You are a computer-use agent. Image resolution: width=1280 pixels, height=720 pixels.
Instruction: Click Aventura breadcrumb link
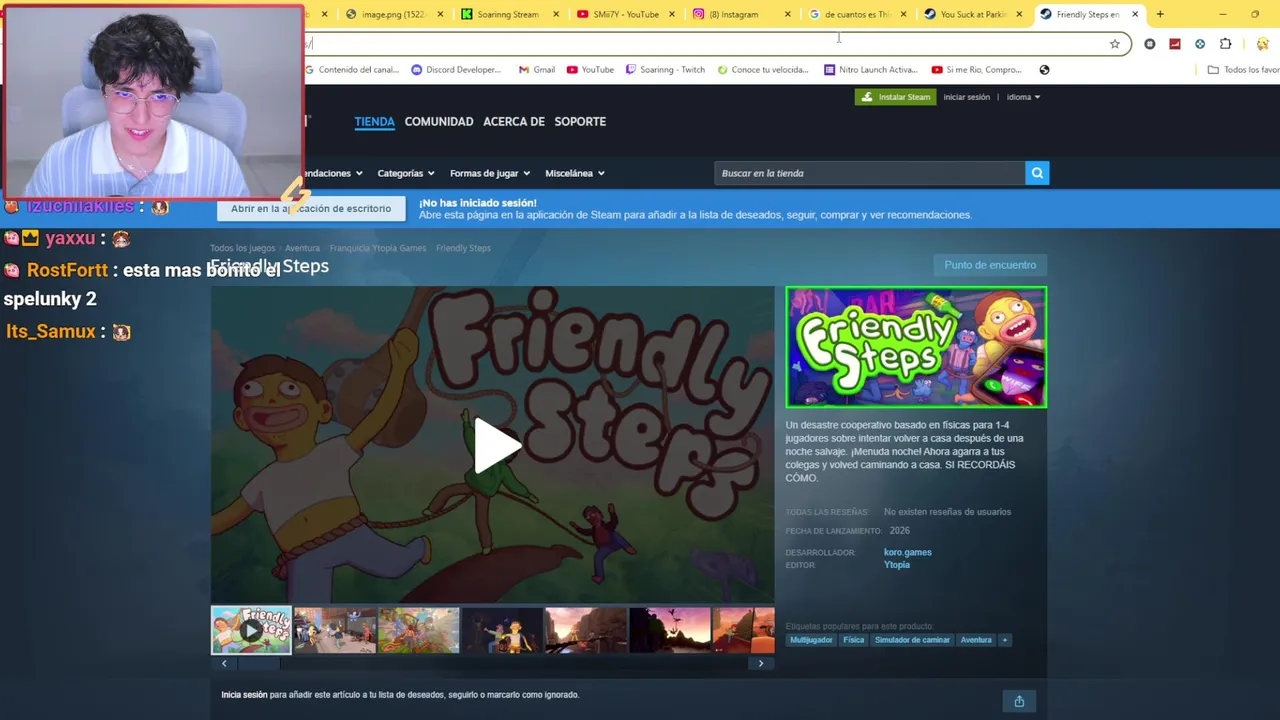click(302, 248)
